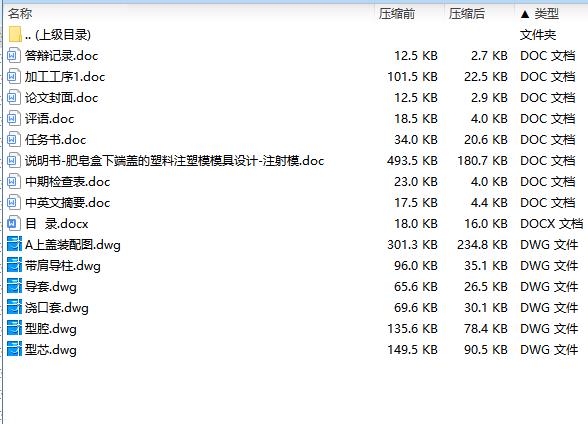Viewport: 588px width, 424px height.
Task: Click the 类型 column header
Action: [547, 14]
